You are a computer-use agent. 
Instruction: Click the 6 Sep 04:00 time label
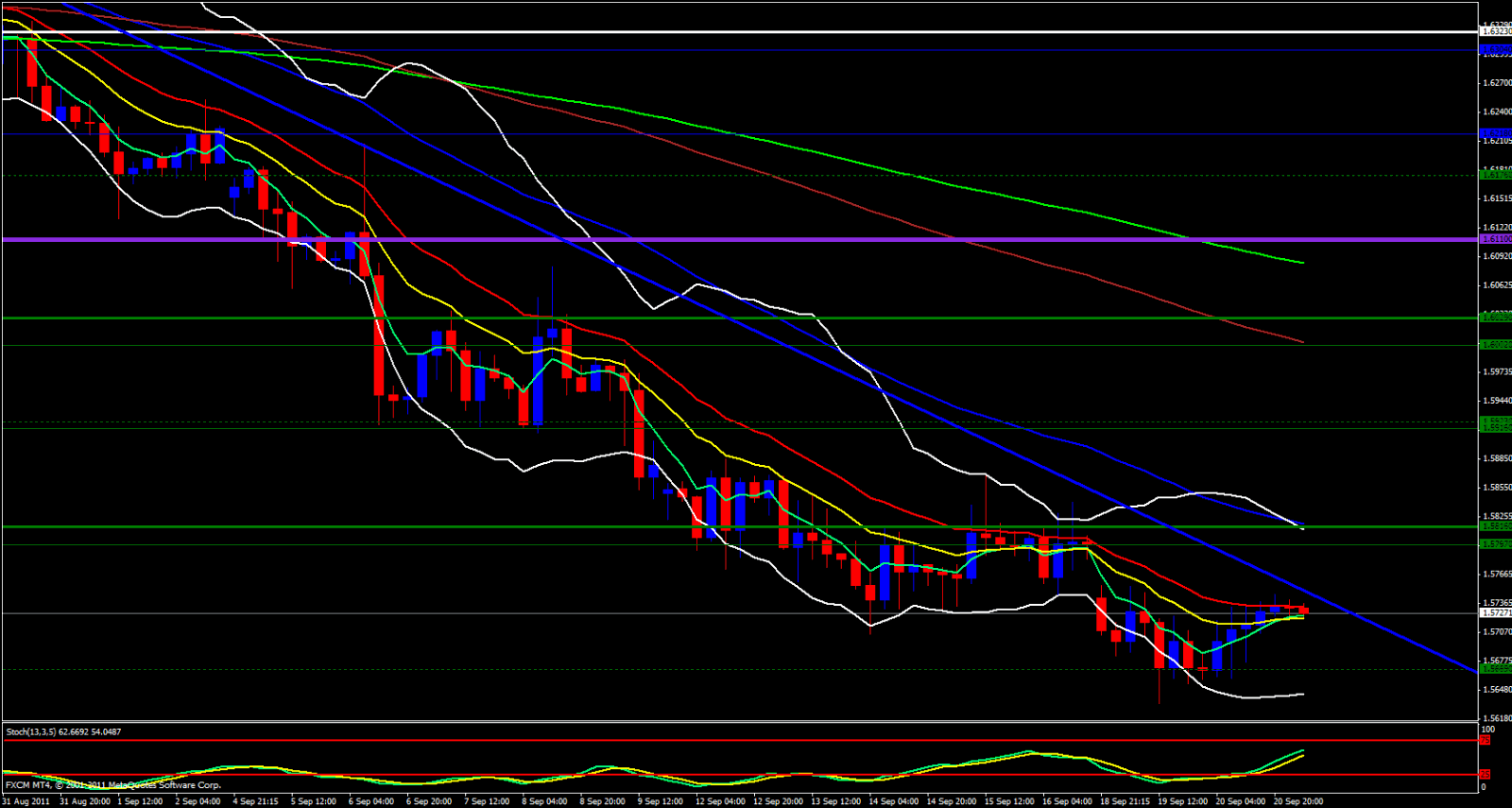point(371,801)
